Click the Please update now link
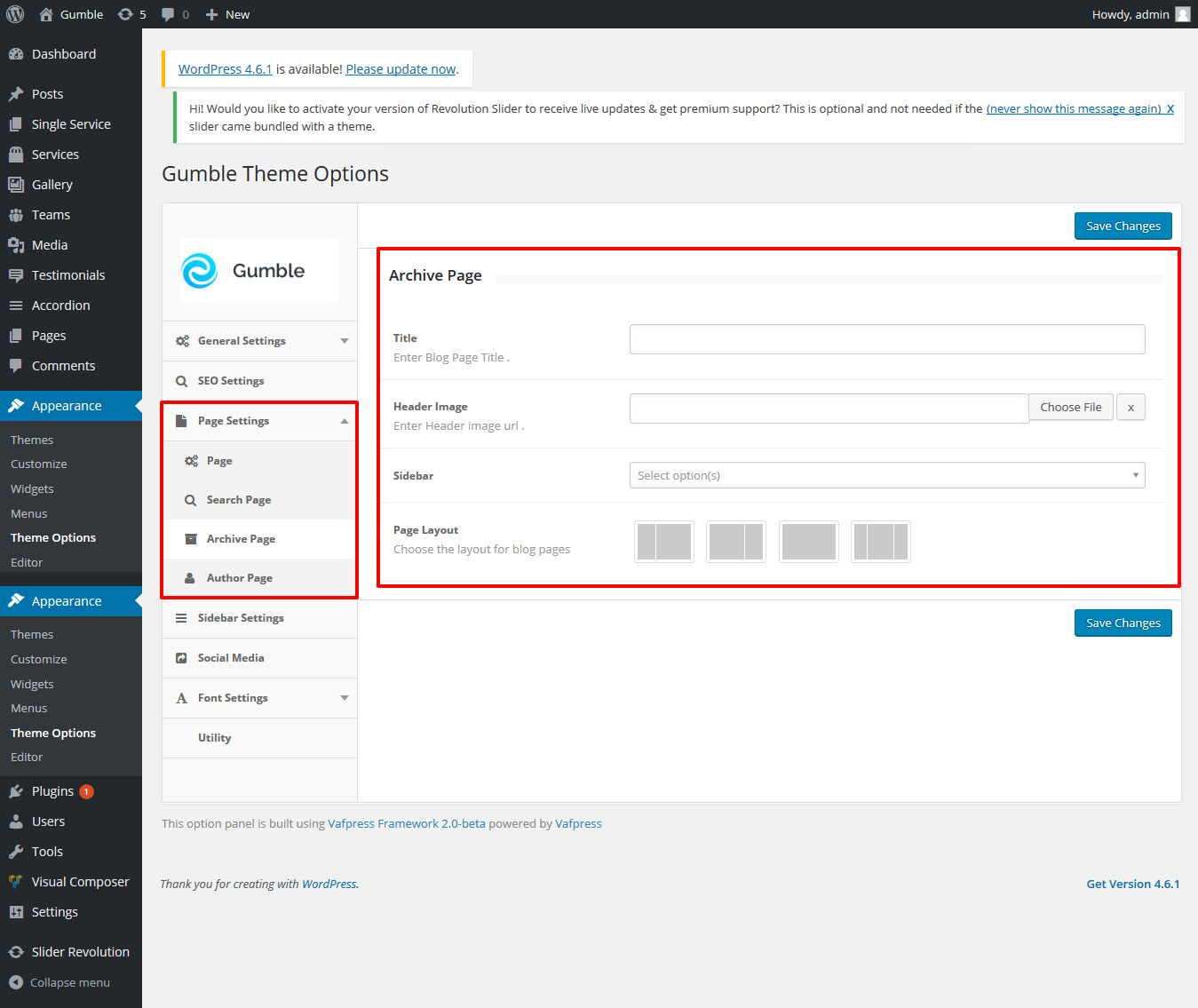Screen dimensions: 1198x1008 pyautogui.click(x=401, y=69)
